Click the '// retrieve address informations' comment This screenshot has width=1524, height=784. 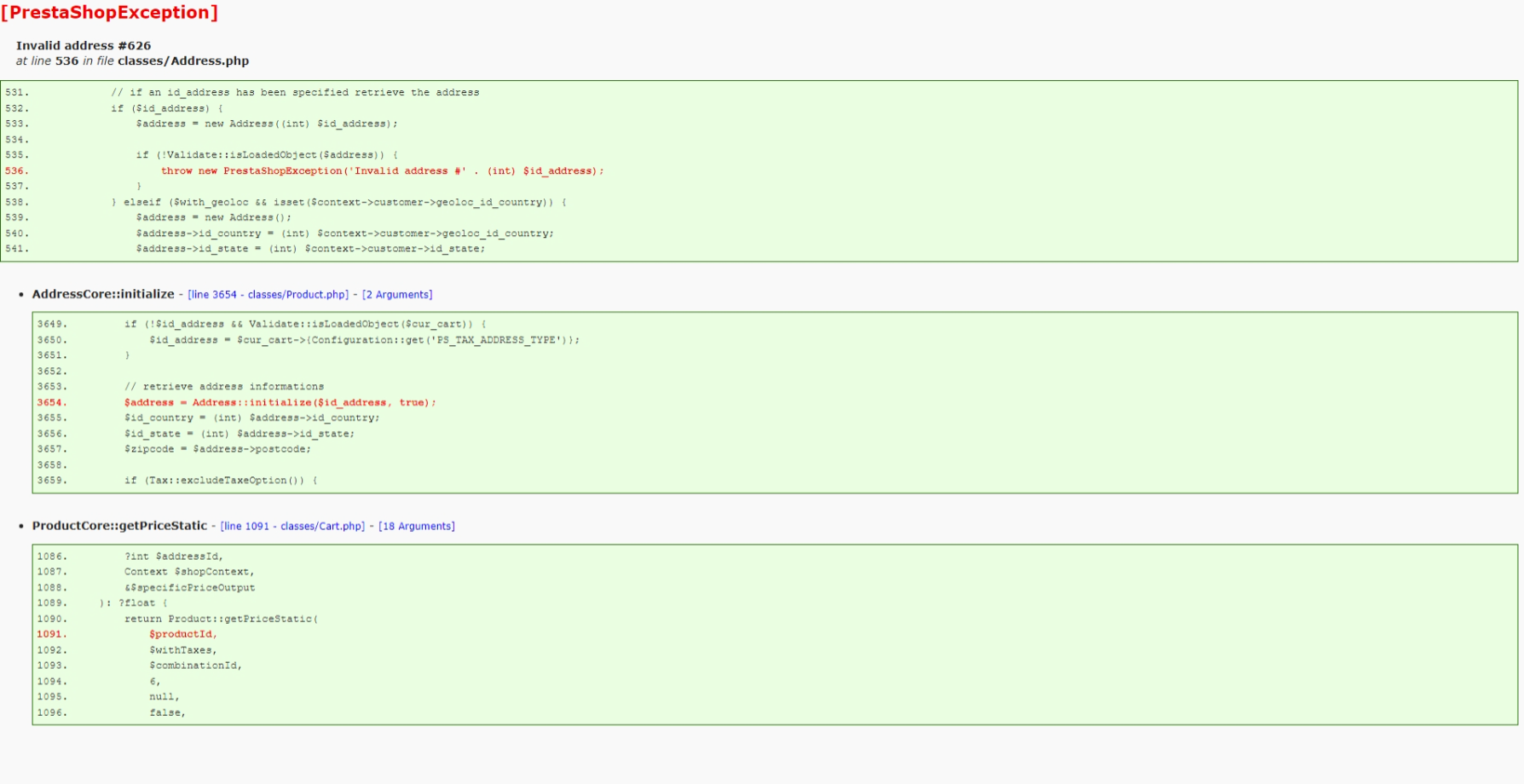pos(224,387)
